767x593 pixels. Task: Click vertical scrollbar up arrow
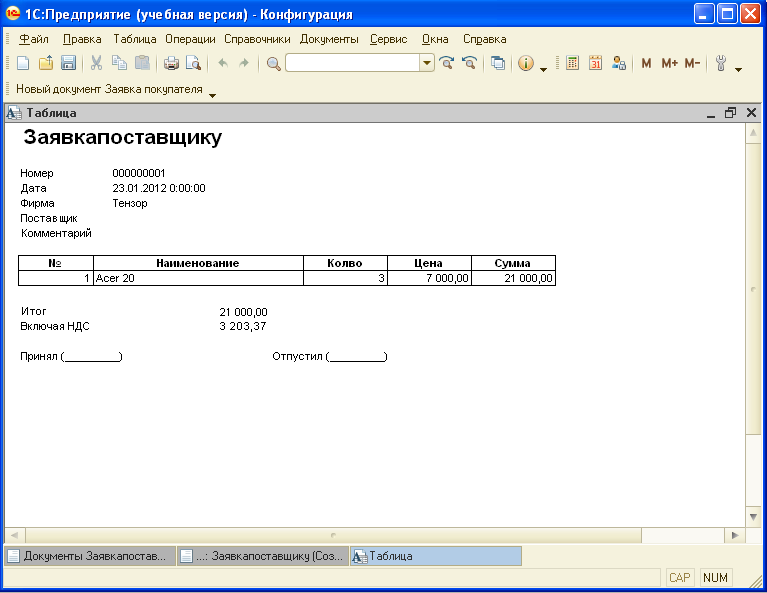(753, 133)
